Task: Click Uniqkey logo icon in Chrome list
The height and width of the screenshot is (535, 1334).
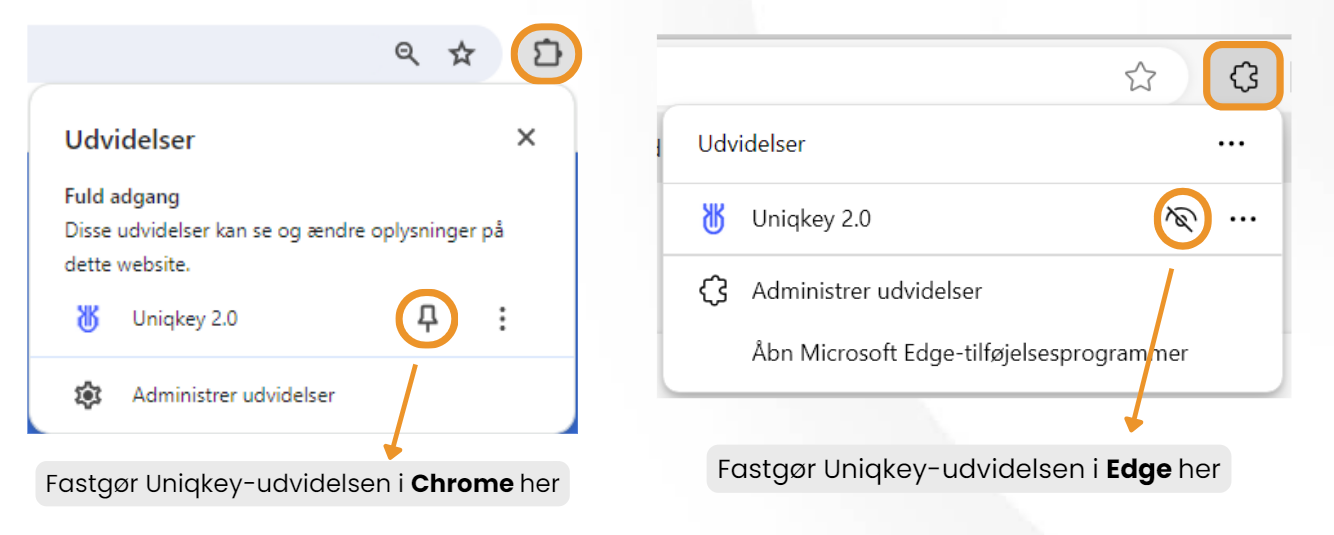Action: (89, 319)
